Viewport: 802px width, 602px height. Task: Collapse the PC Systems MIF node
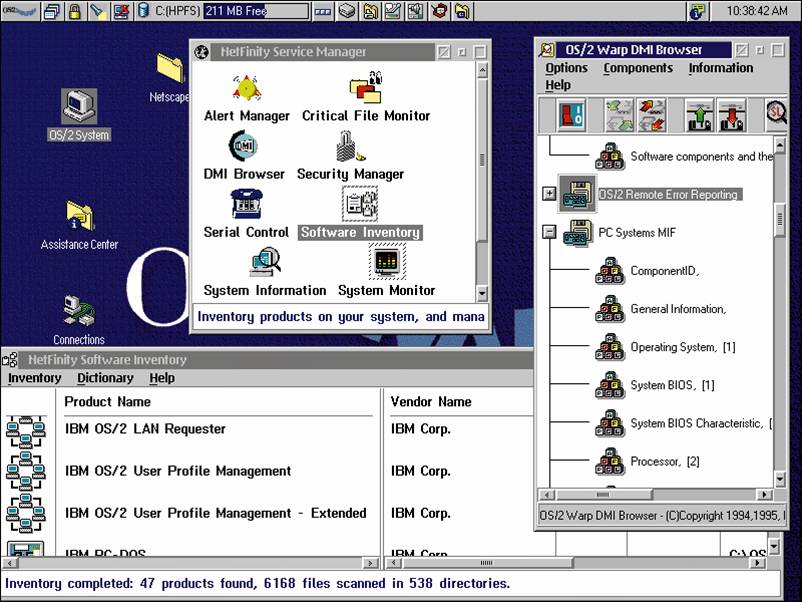click(x=549, y=232)
